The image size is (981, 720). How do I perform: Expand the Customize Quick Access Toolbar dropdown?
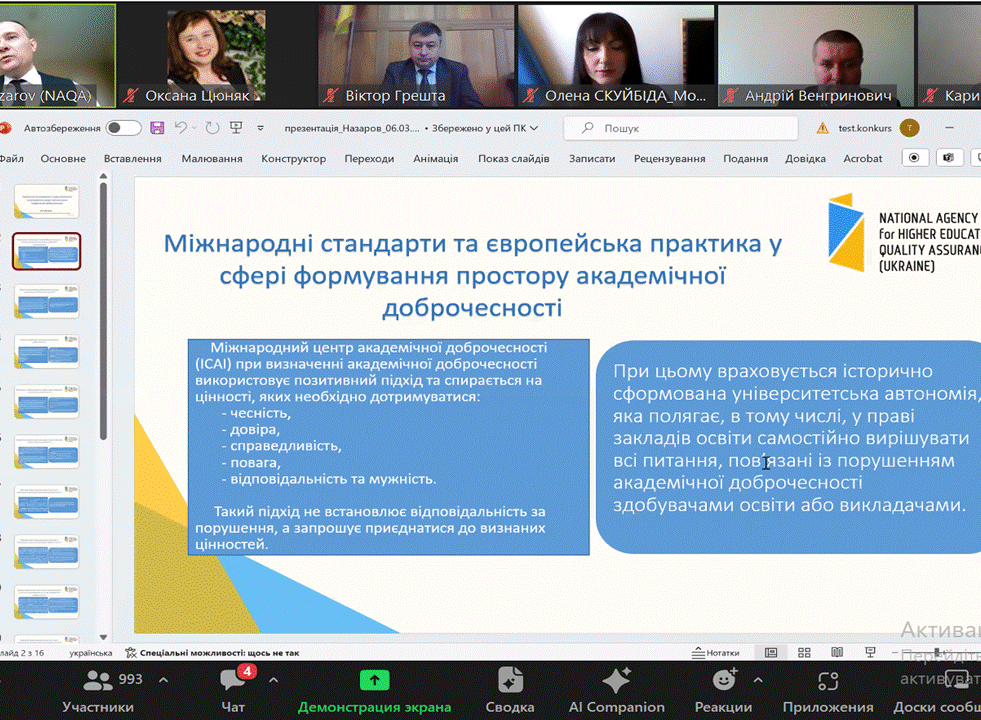coord(261,128)
